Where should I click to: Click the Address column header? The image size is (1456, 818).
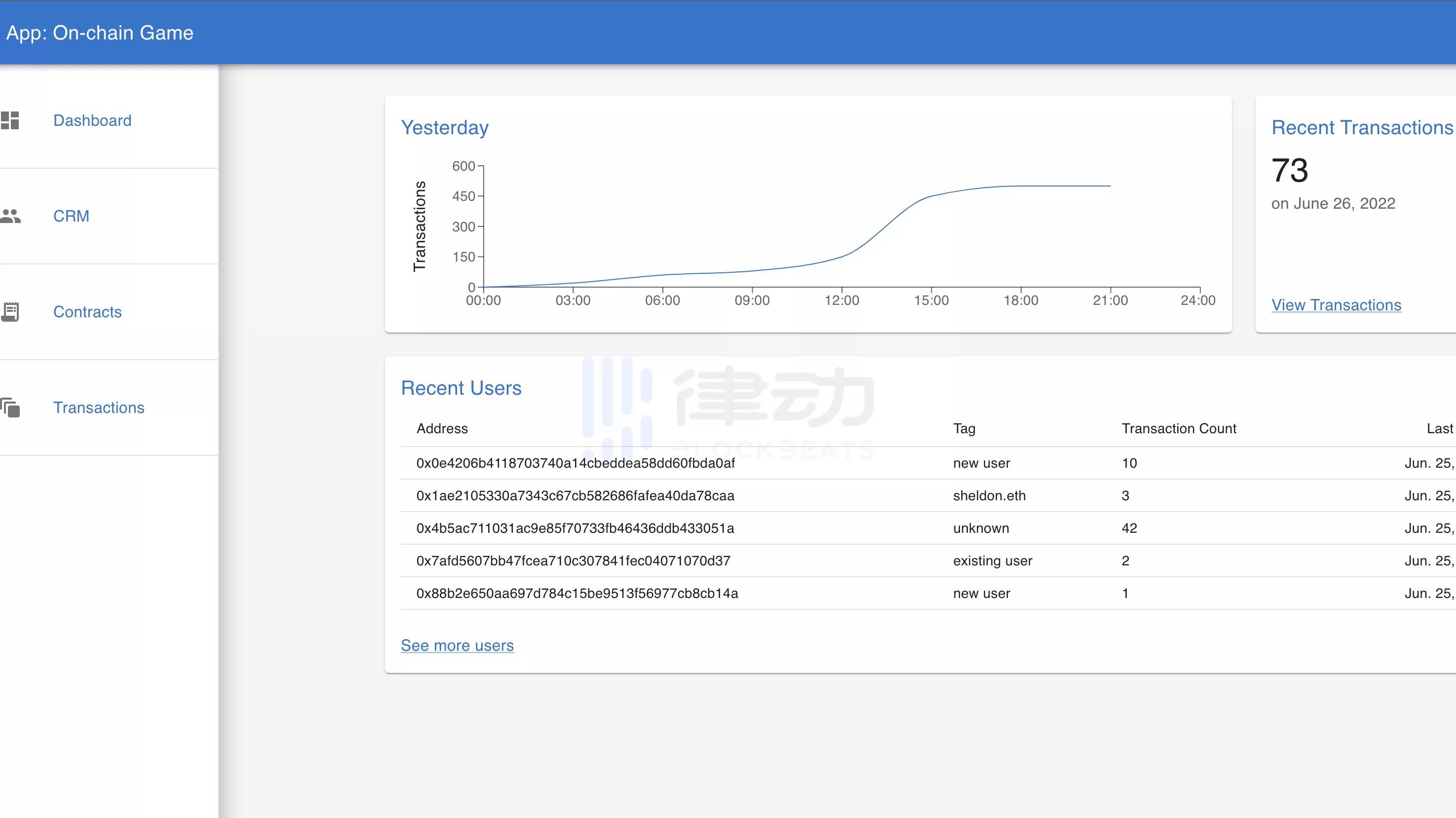click(x=441, y=429)
